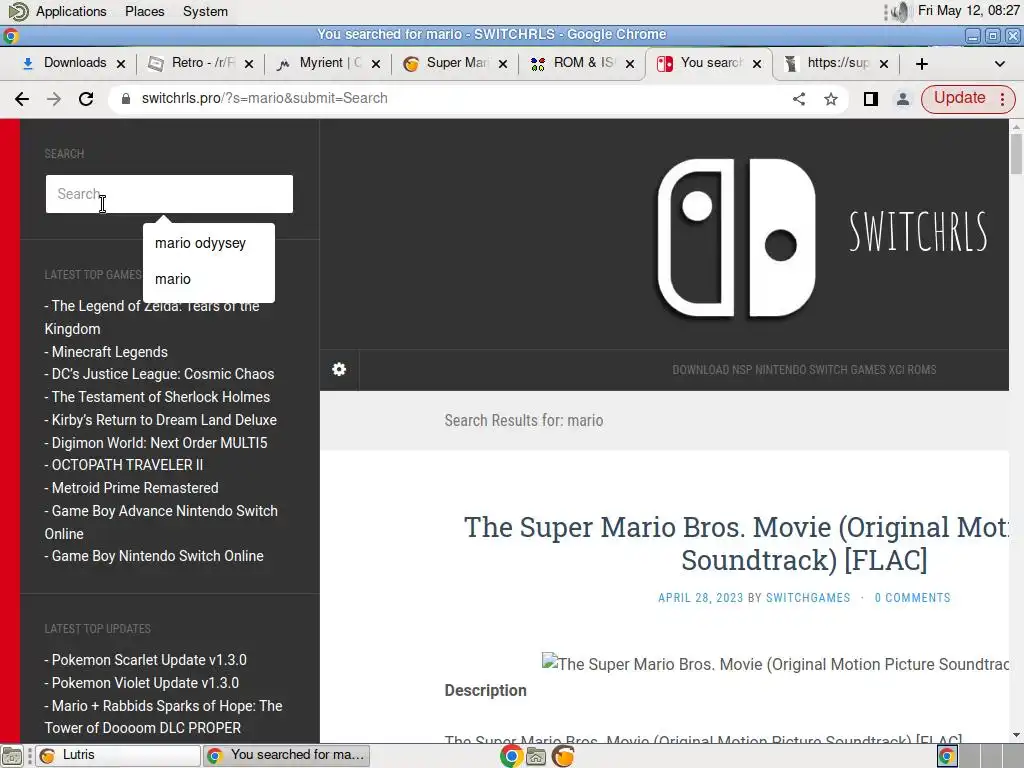1024x768 pixels.
Task: Open Mario + Rabbids Sparks of Hope DLC
Action: click(x=163, y=717)
